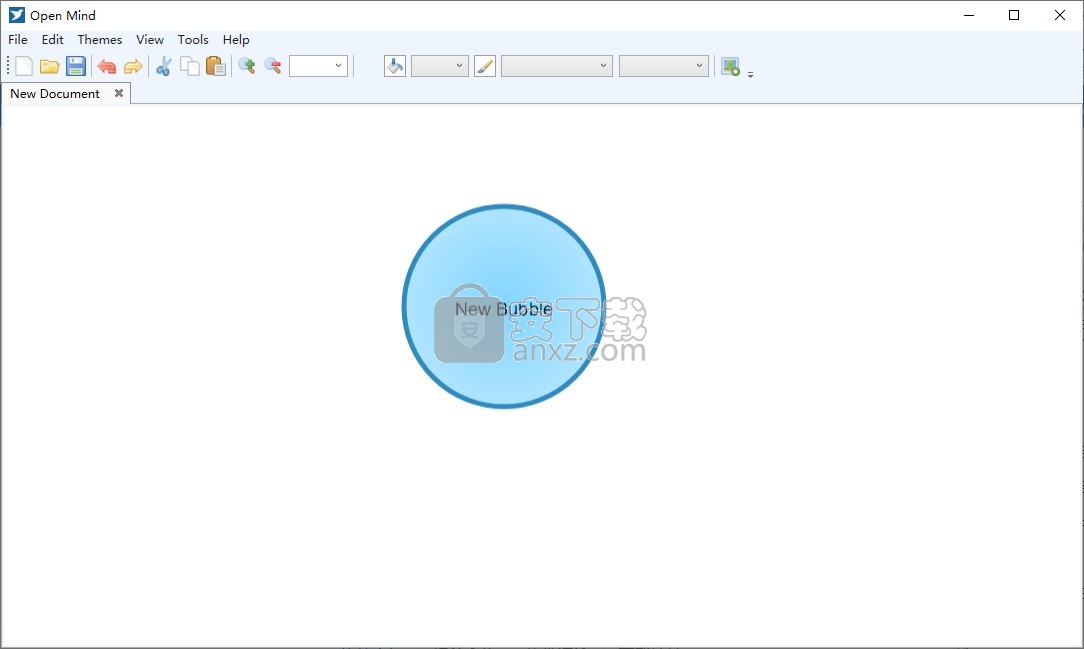Image resolution: width=1084 pixels, height=649 pixels.
Task: Close the New Document tab
Action: [119, 93]
